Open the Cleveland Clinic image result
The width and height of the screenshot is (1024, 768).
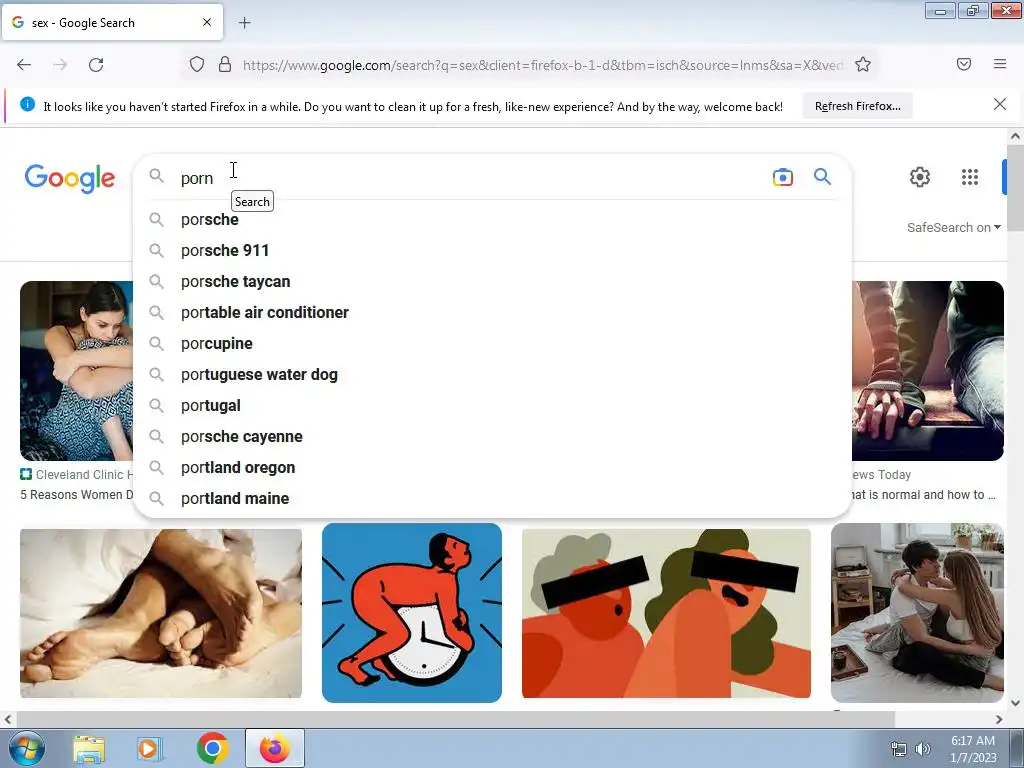[x=76, y=371]
